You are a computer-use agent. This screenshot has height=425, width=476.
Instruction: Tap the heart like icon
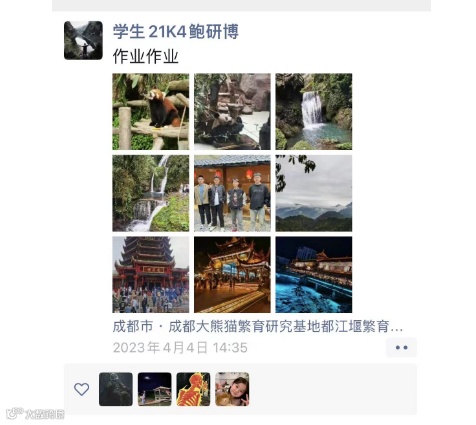(81, 389)
